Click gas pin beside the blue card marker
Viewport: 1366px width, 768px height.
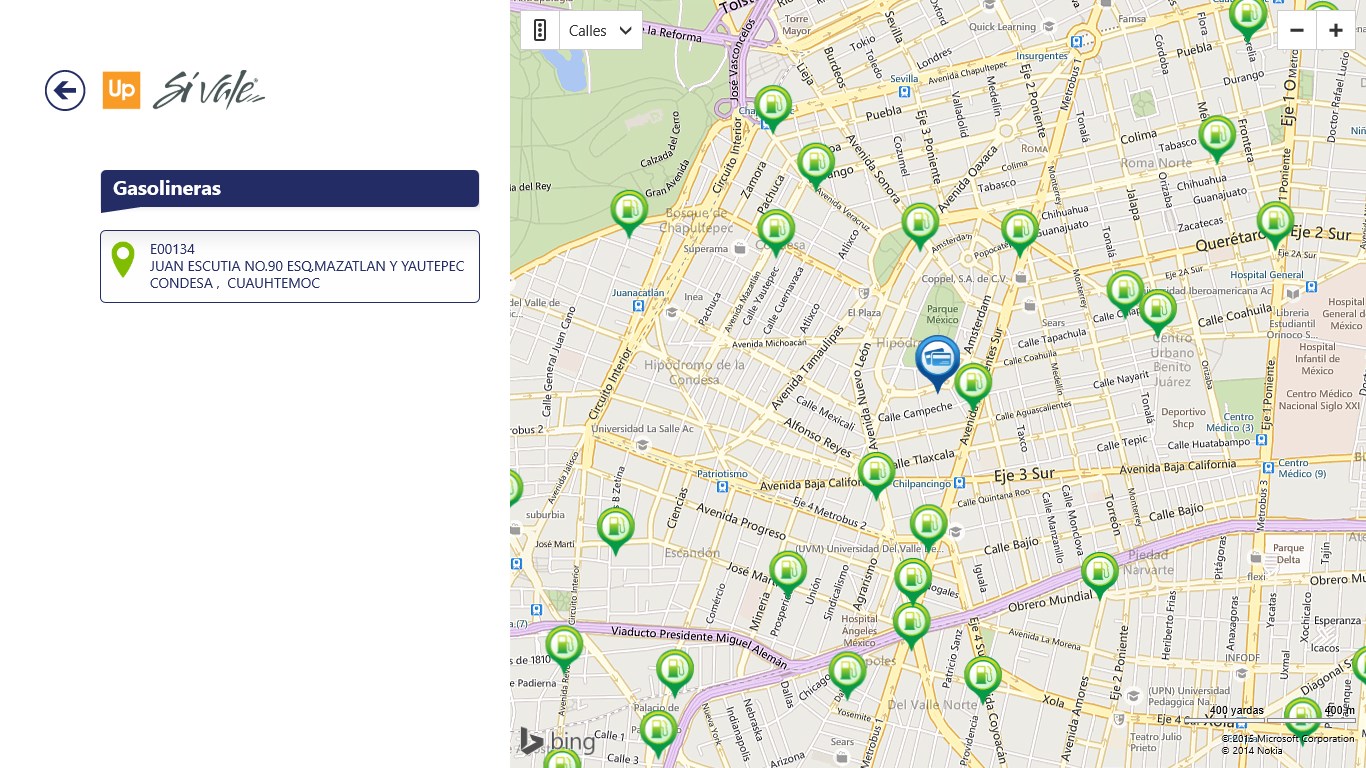[972, 384]
